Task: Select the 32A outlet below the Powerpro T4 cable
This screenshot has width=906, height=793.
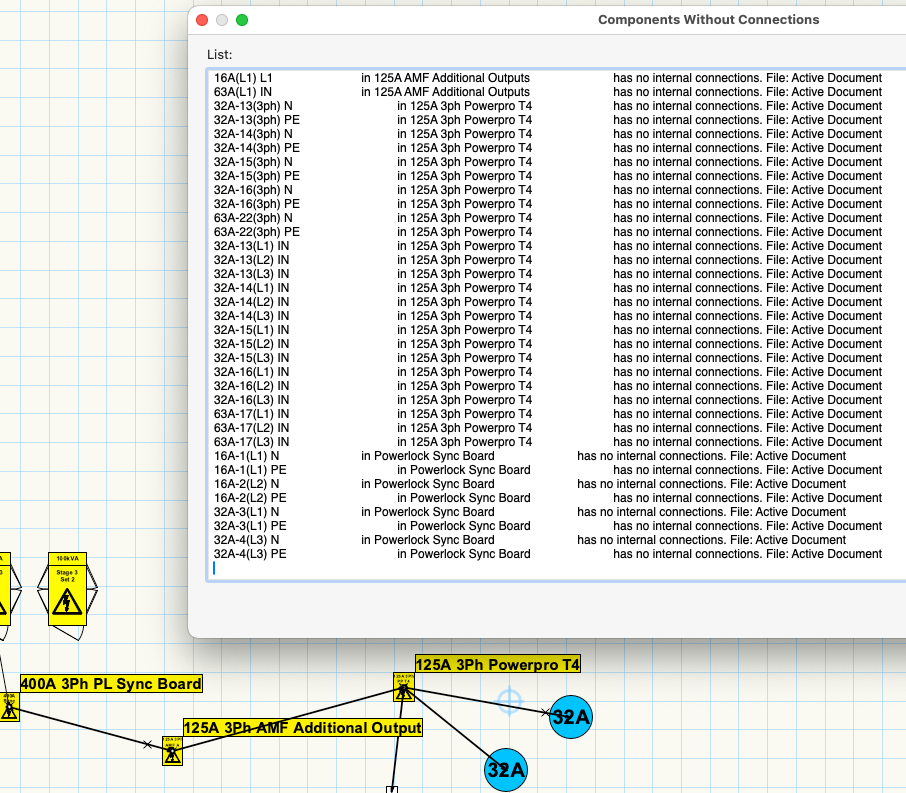Action: [506, 769]
